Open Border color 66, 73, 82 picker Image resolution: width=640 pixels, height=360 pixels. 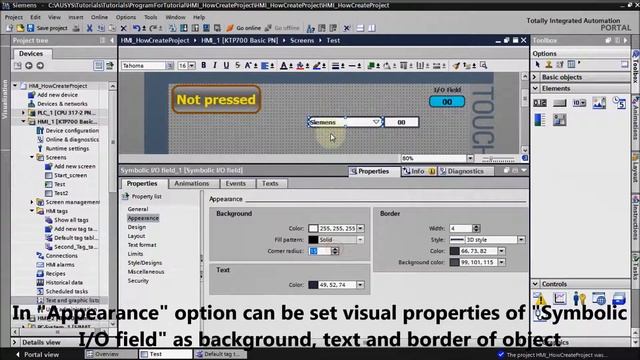[x=501, y=251]
